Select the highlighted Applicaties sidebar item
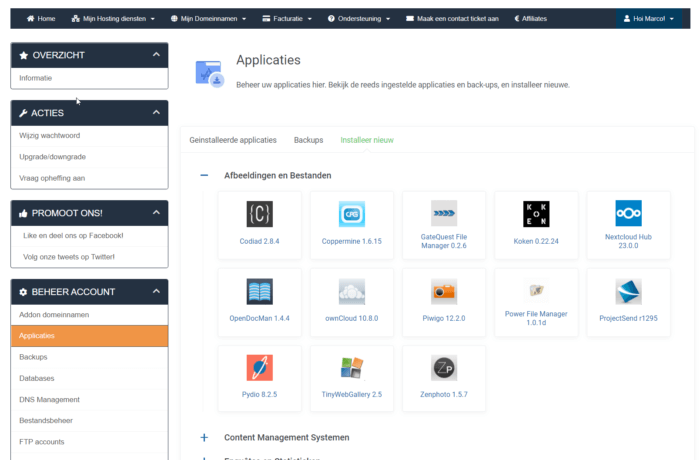The width and height of the screenshot is (700, 460). (89, 336)
